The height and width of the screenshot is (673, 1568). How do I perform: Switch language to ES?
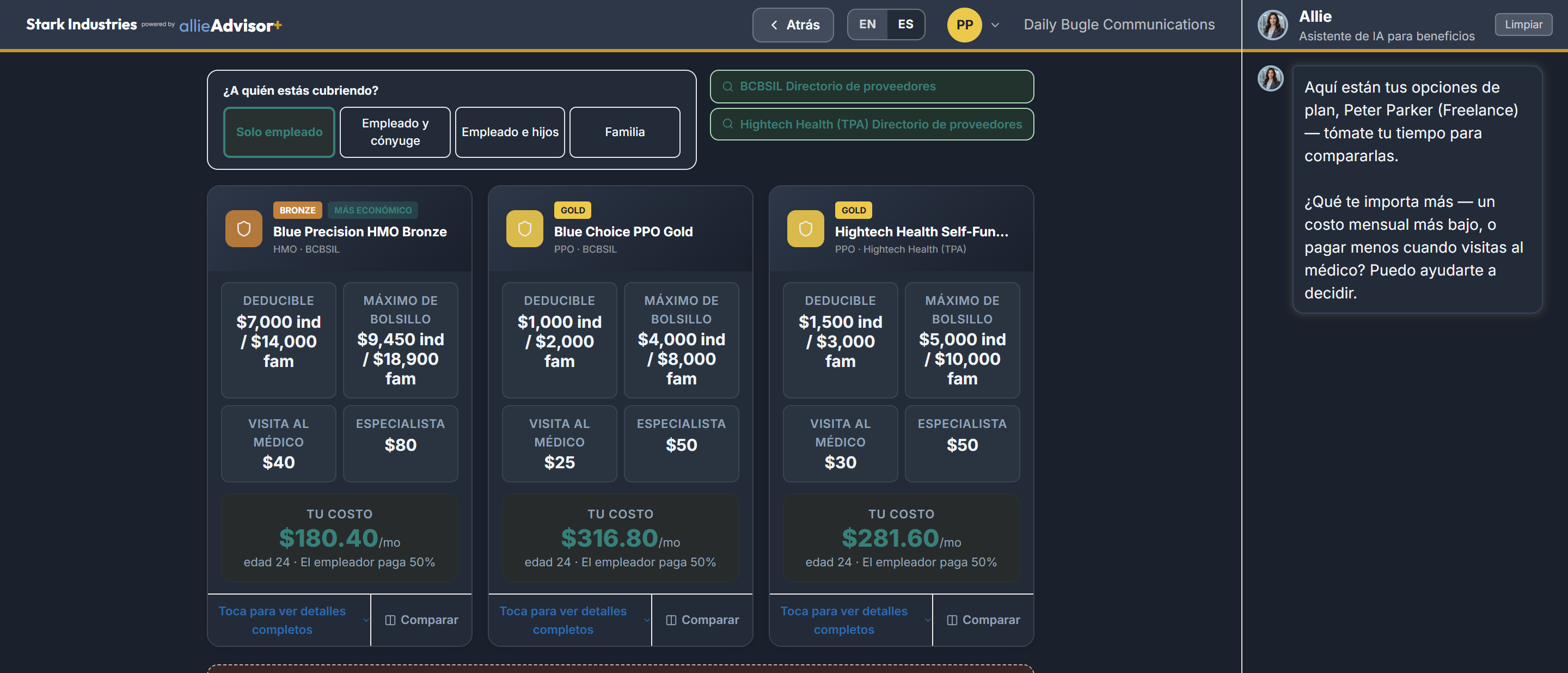[906, 25]
